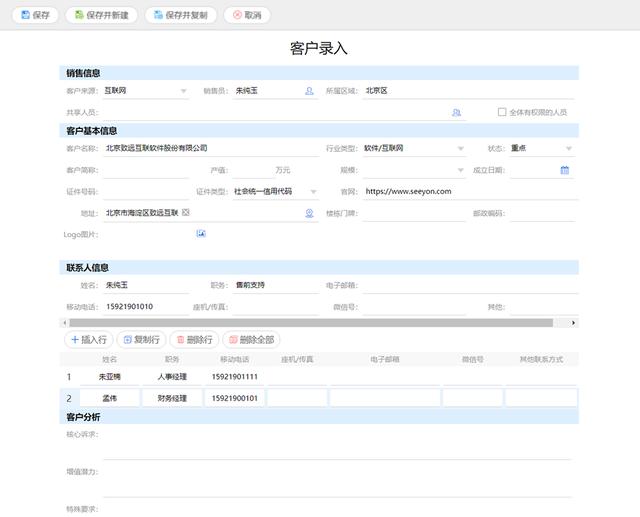Click the 微信号 input field
Screen dimensions: 640x517
pos(414,307)
